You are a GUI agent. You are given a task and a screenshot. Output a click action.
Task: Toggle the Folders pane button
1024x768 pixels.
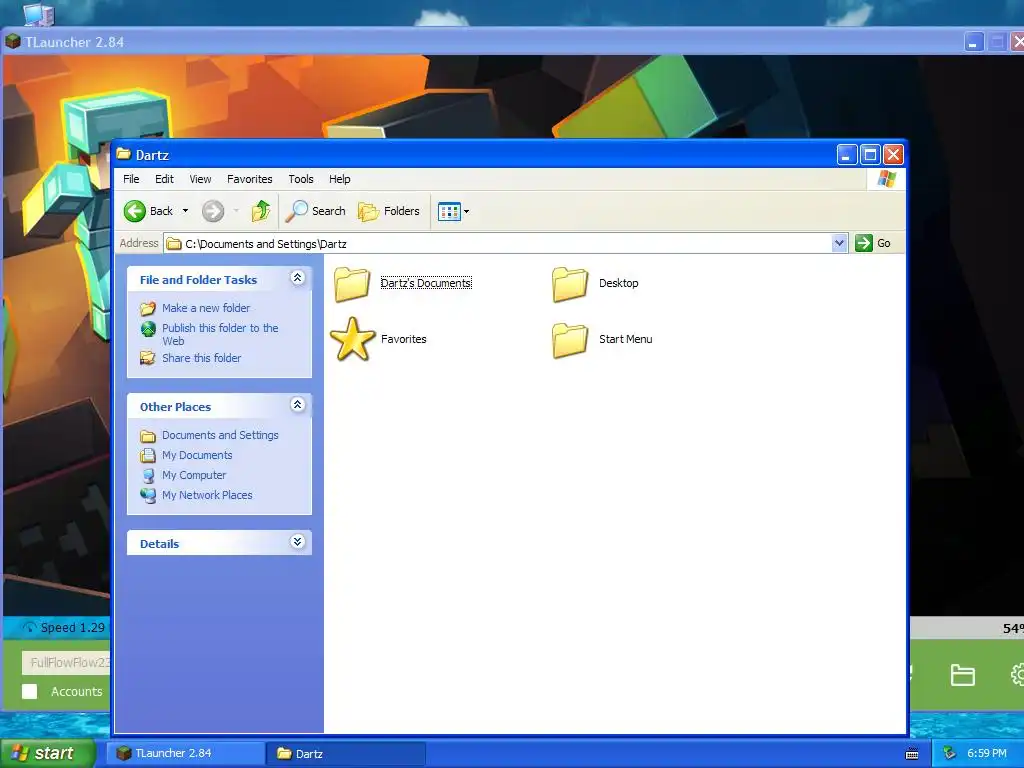[x=389, y=211]
